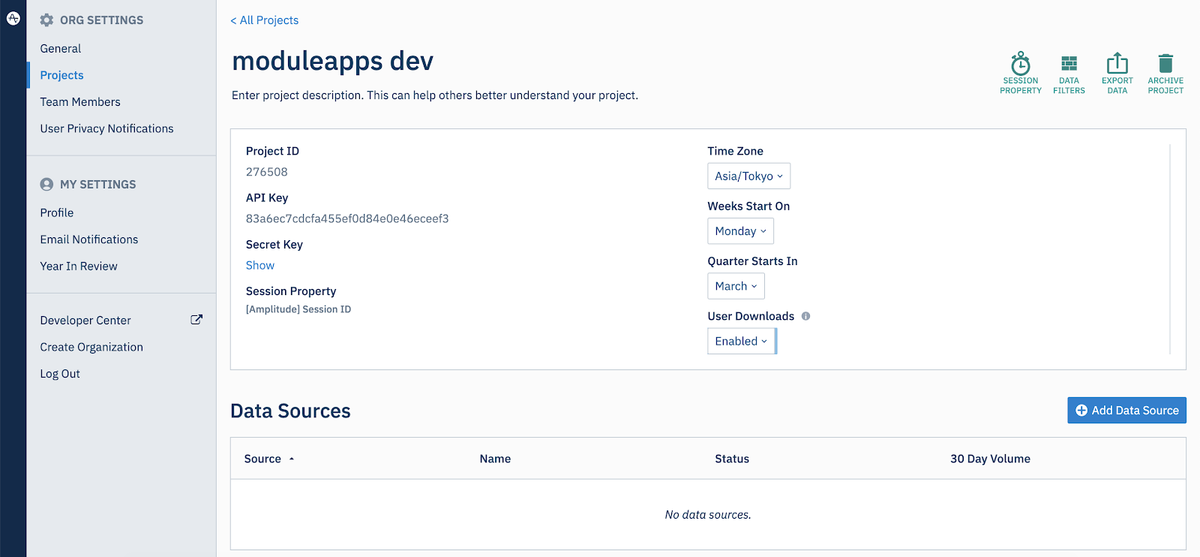The height and width of the screenshot is (557, 1200).
Task: Click the Data Sources heading
Action: tap(291, 411)
